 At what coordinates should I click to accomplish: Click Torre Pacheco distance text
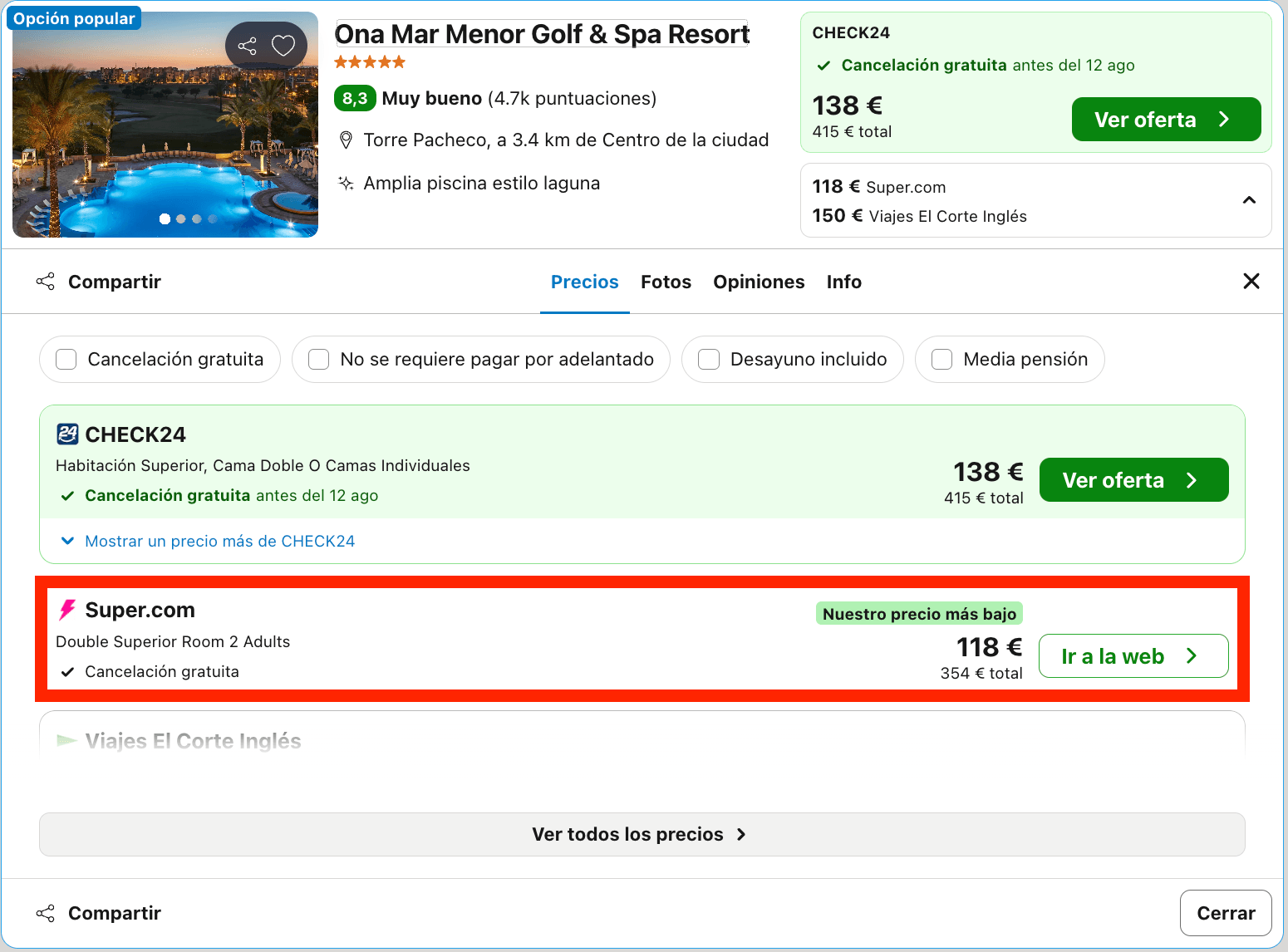(566, 140)
